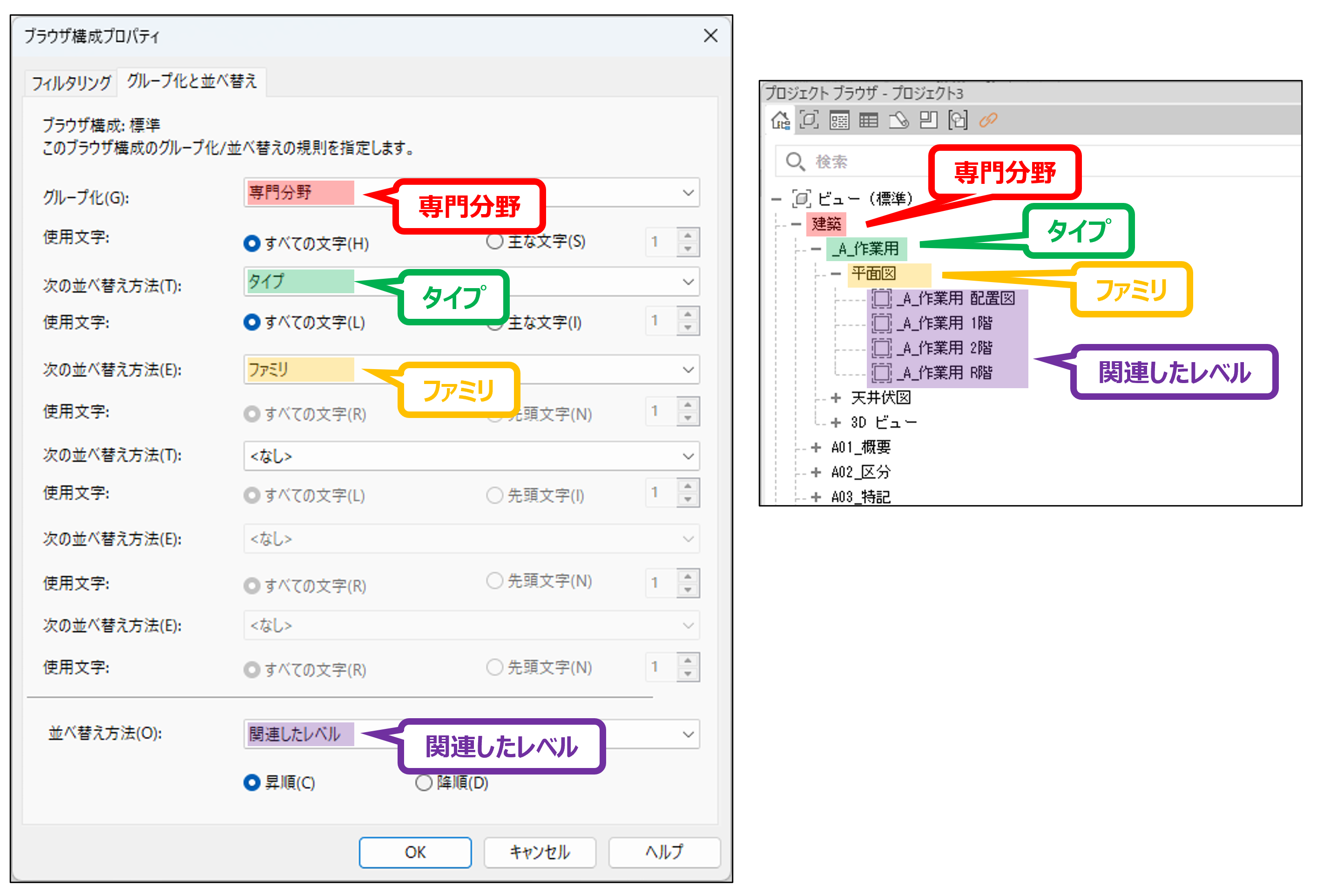Screen dimensions: 1317x896
Task: Select the 降順(D) descending radio button
Action: coord(423,782)
